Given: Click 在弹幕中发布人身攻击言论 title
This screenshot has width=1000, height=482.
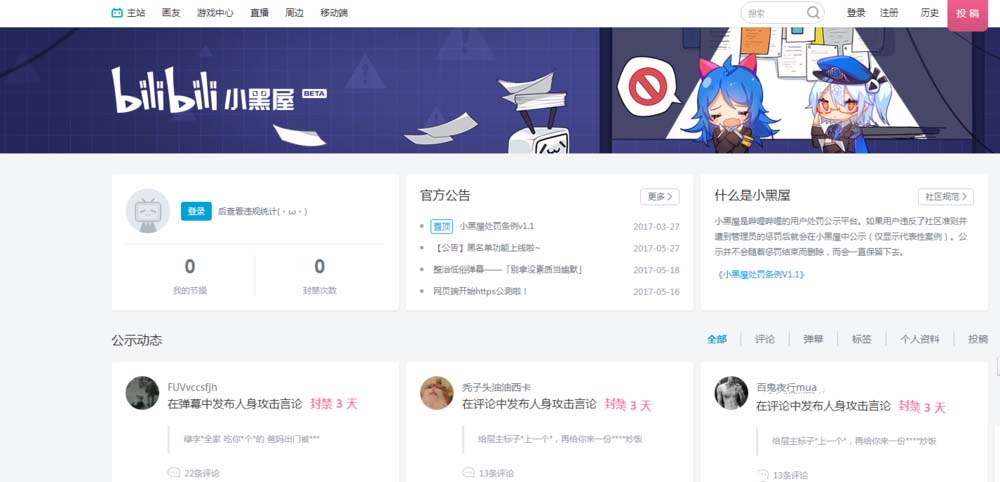Looking at the screenshot, I should (x=235, y=404).
